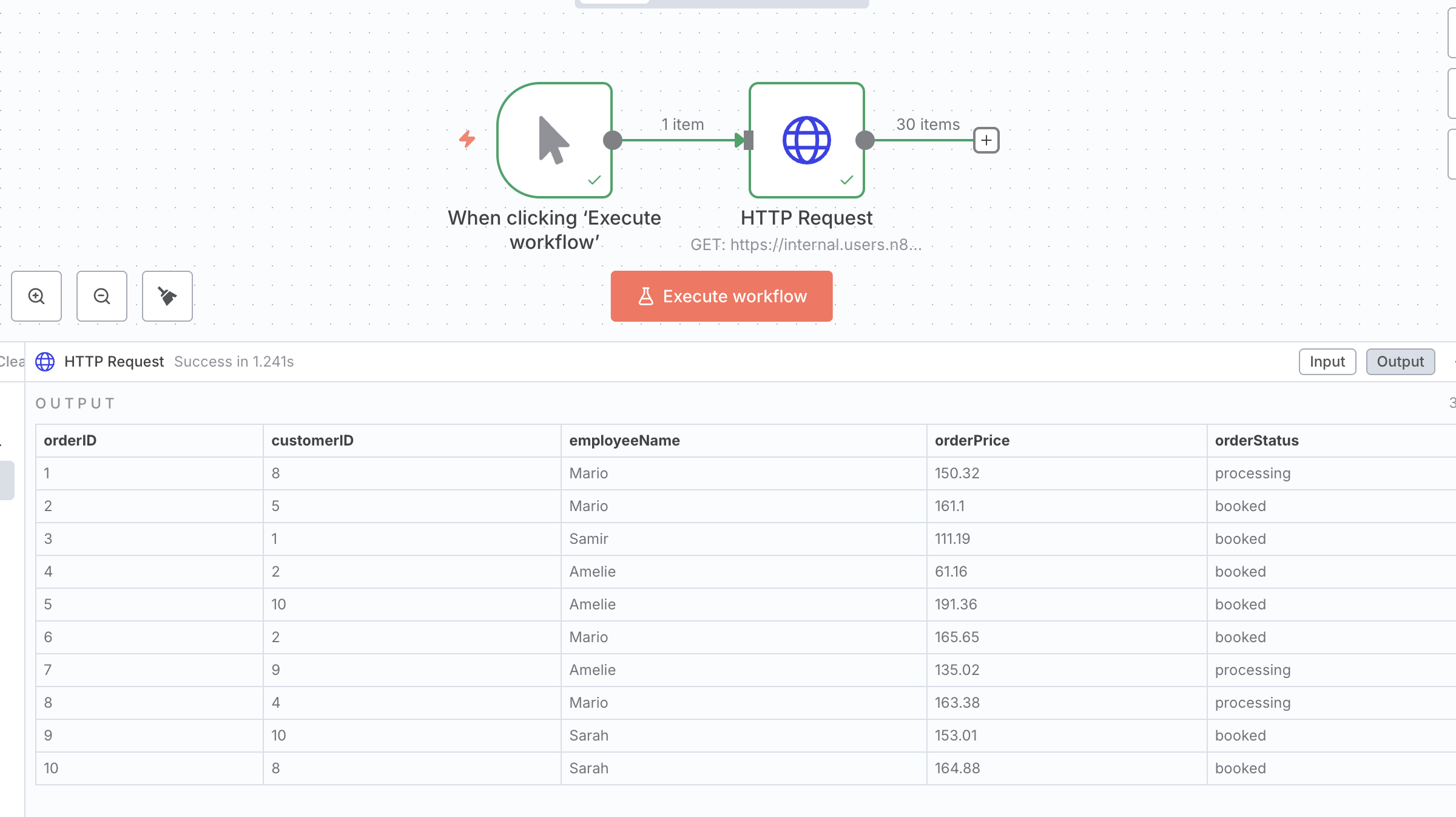This screenshot has width=1456, height=817.
Task: Click the '1 item' connection label
Action: [x=682, y=124]
